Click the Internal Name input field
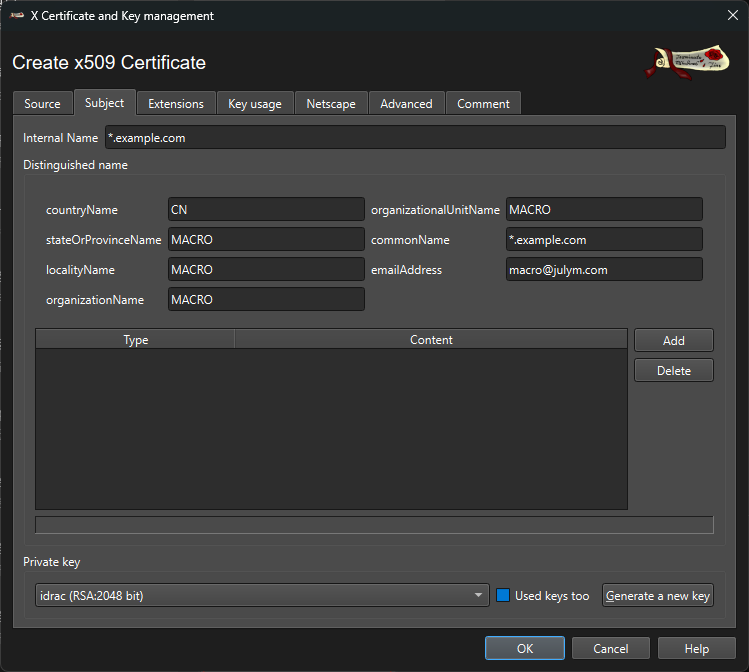 415,138
